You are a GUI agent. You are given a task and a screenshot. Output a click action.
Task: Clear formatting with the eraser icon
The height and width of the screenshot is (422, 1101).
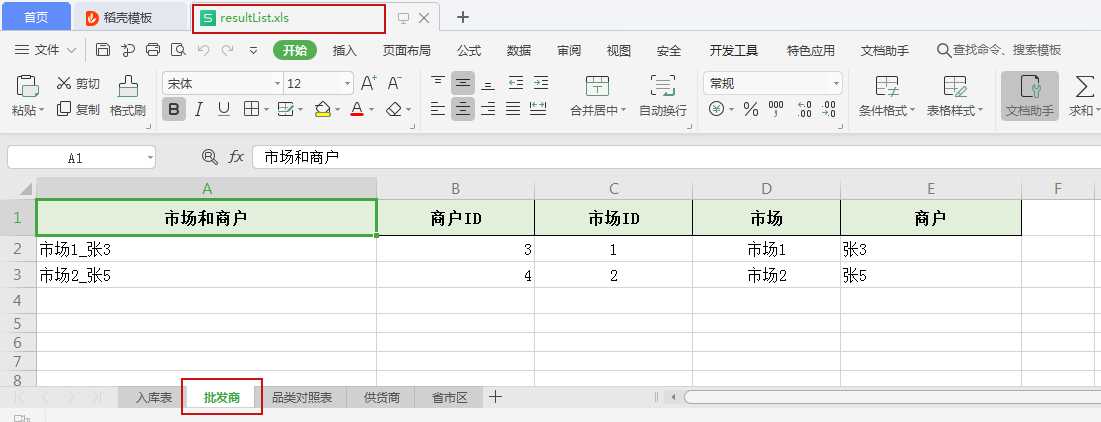pyautogui.click(x=393, y=109)
